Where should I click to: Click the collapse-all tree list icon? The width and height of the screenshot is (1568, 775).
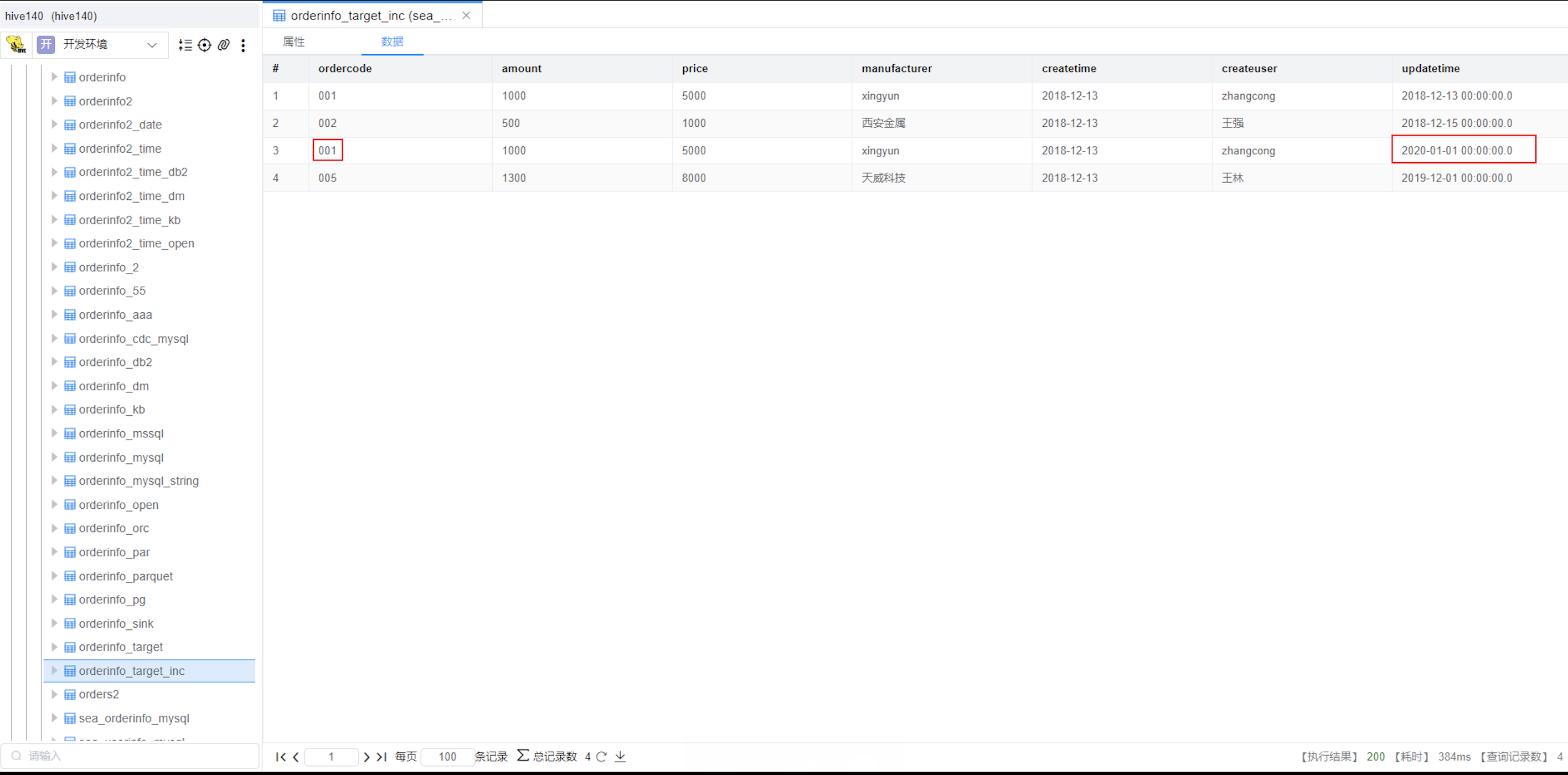pos(185,45)
